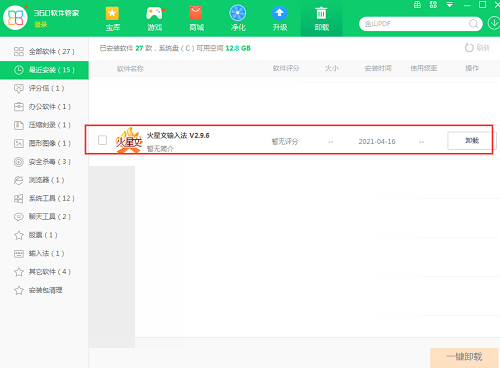
Task: Select 办公软件 (1) category
Action: pyautogui.click(x=44, y=106)
